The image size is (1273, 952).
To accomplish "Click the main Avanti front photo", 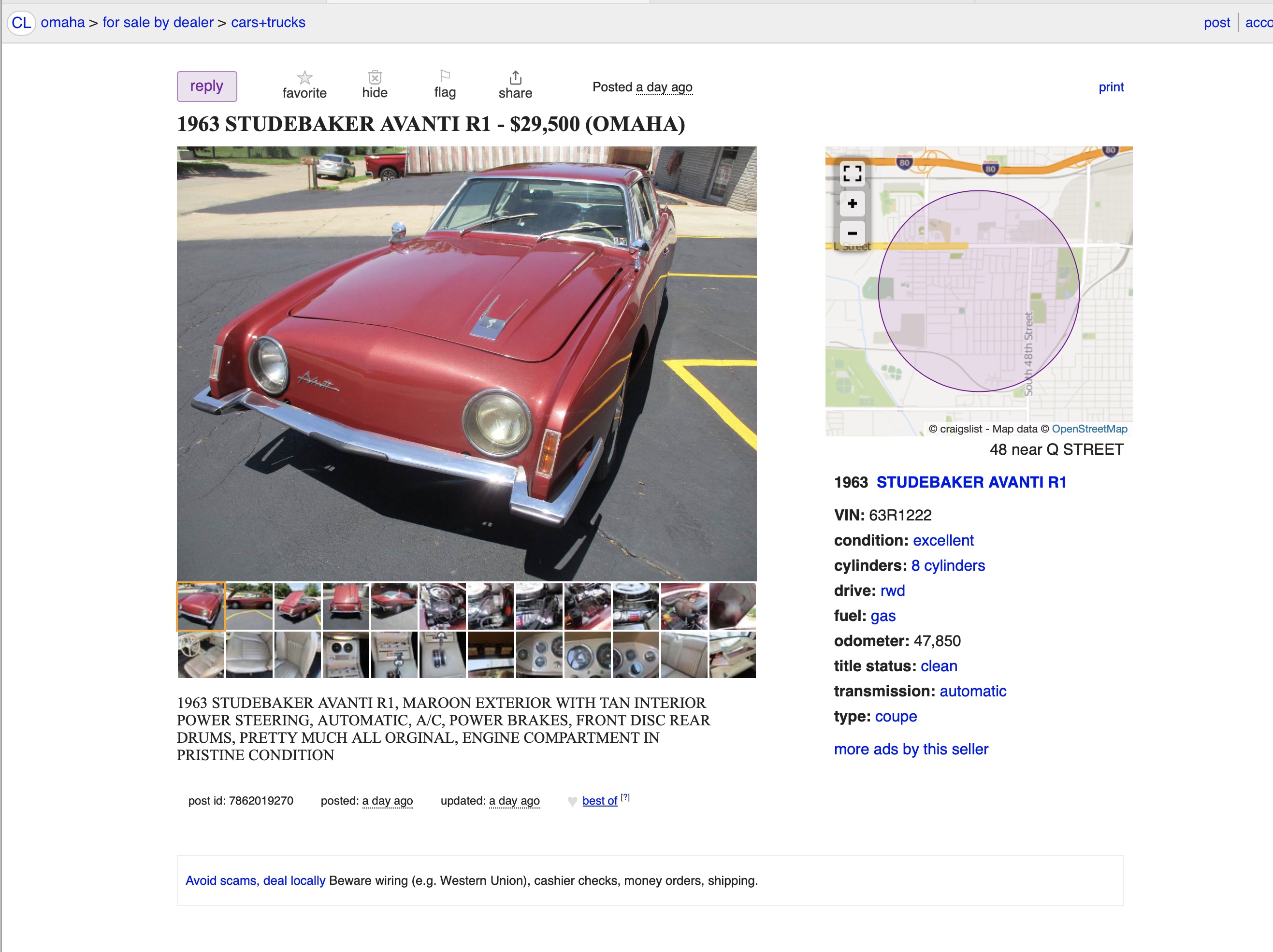I will (x=466, y=364).
